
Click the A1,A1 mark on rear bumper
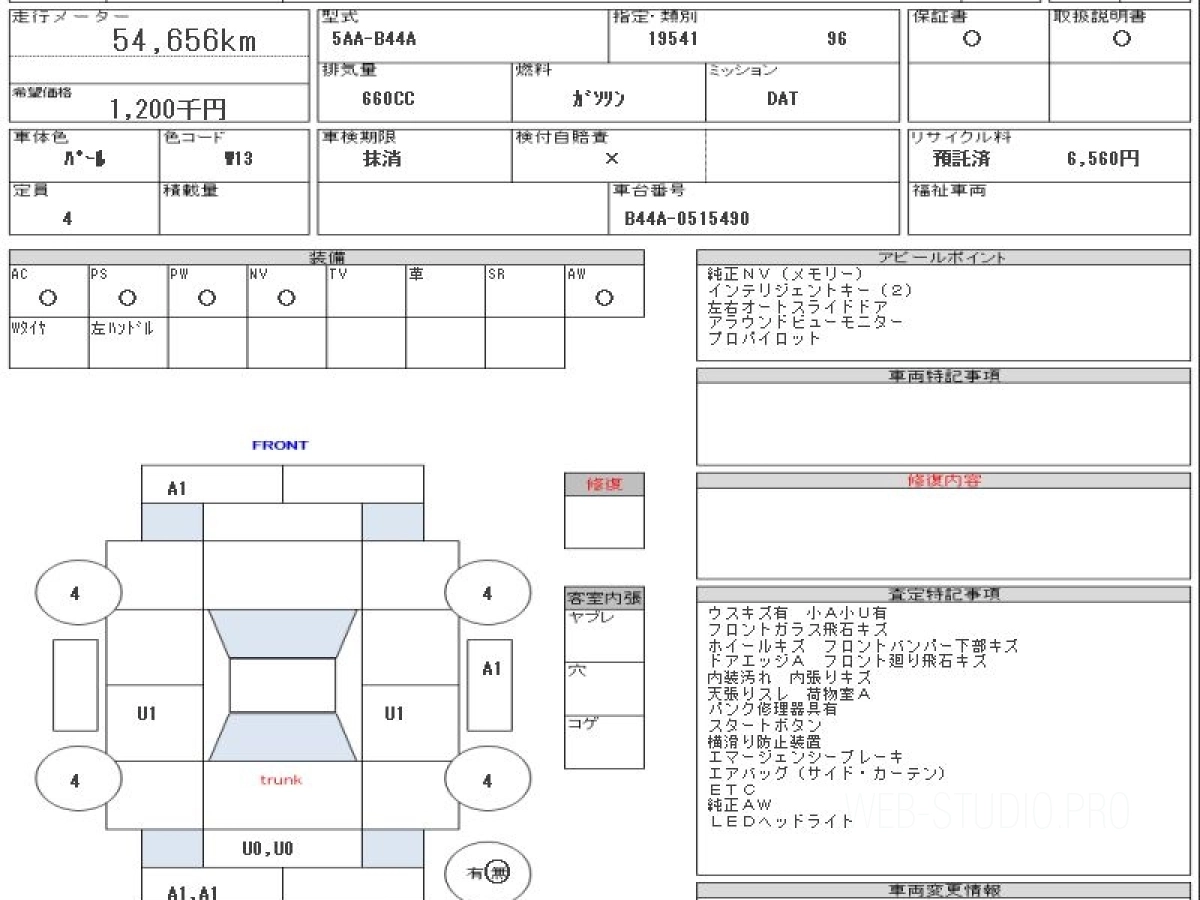click(193, 892)
